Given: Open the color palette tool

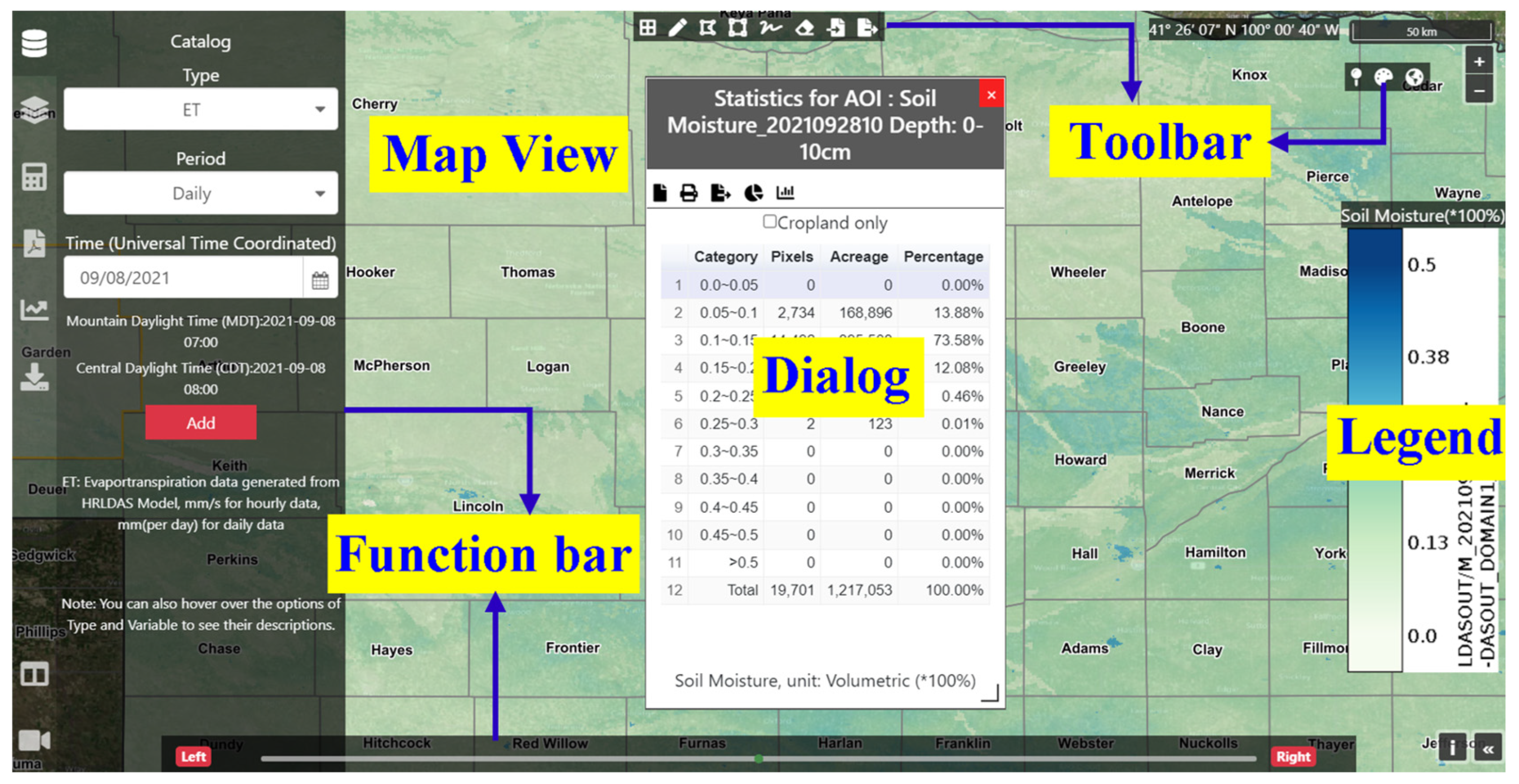Looking at the screenshot, I should (1383, 77).
